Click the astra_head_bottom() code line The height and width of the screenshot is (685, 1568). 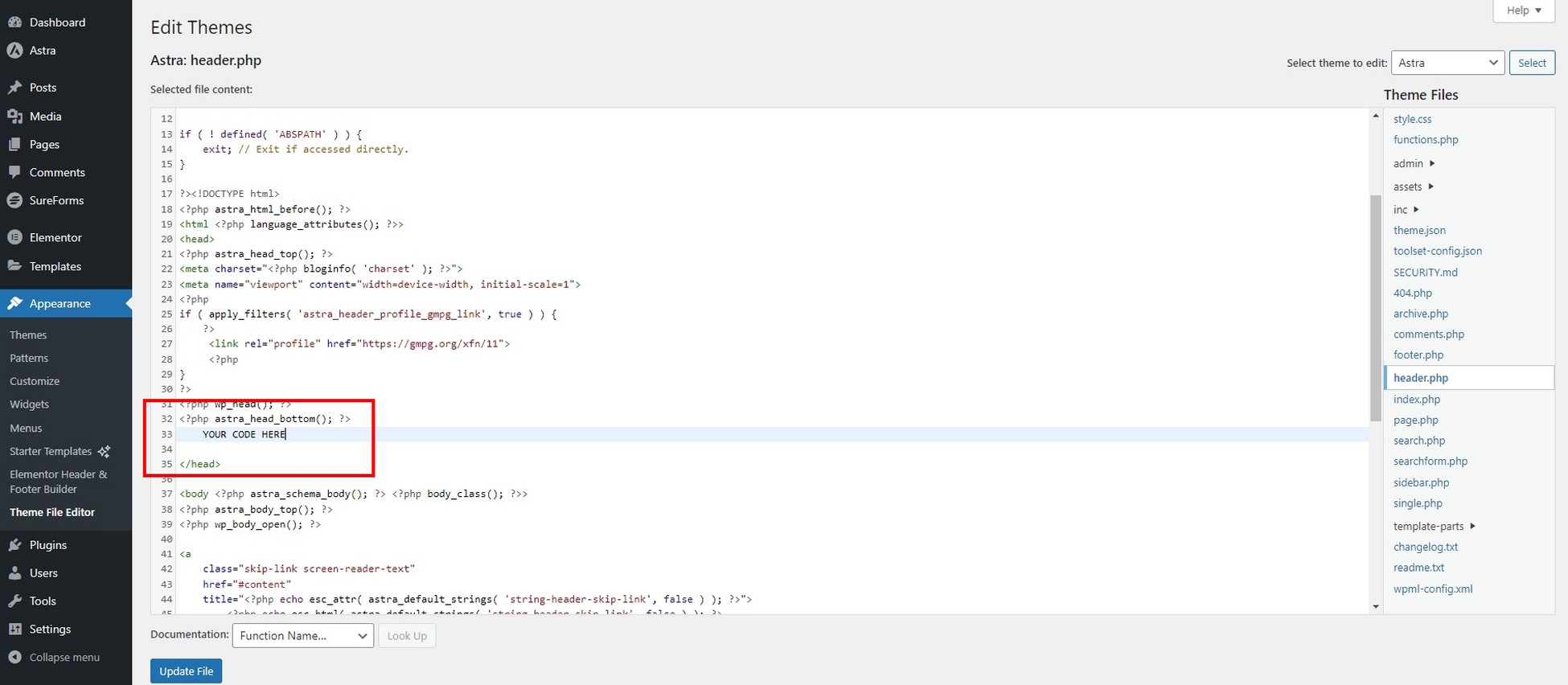click(x=265, y=419)
